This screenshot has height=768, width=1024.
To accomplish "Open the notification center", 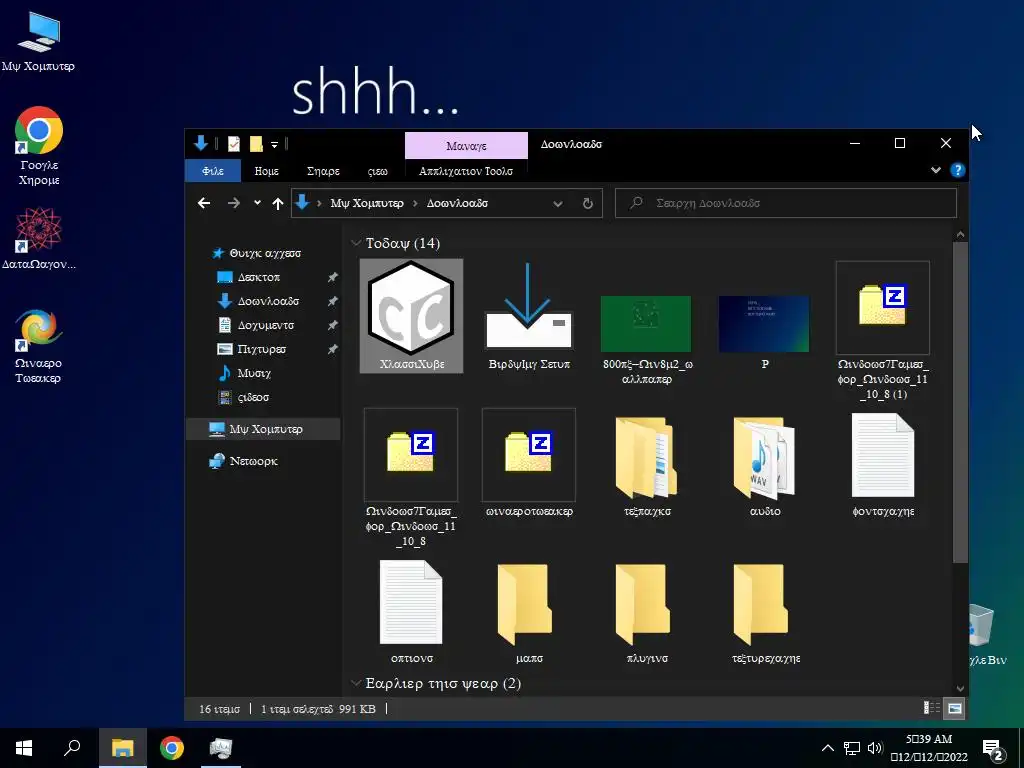I will (x=993, y=749).
